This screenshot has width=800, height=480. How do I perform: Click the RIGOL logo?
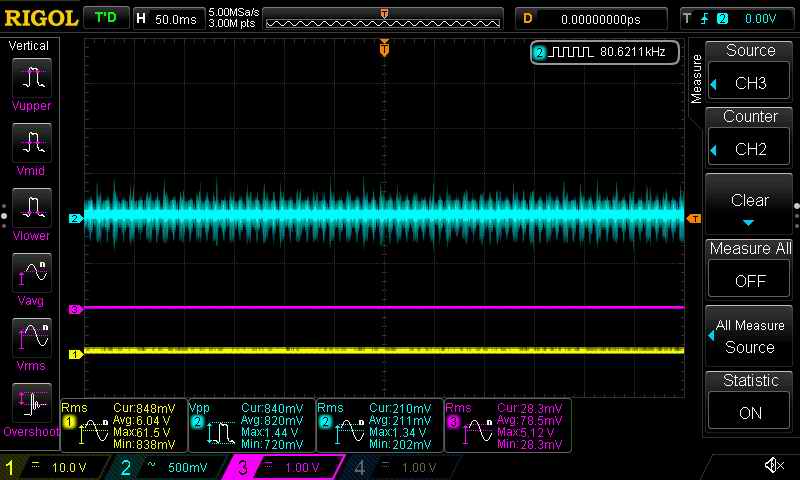[x=41, y=18]
